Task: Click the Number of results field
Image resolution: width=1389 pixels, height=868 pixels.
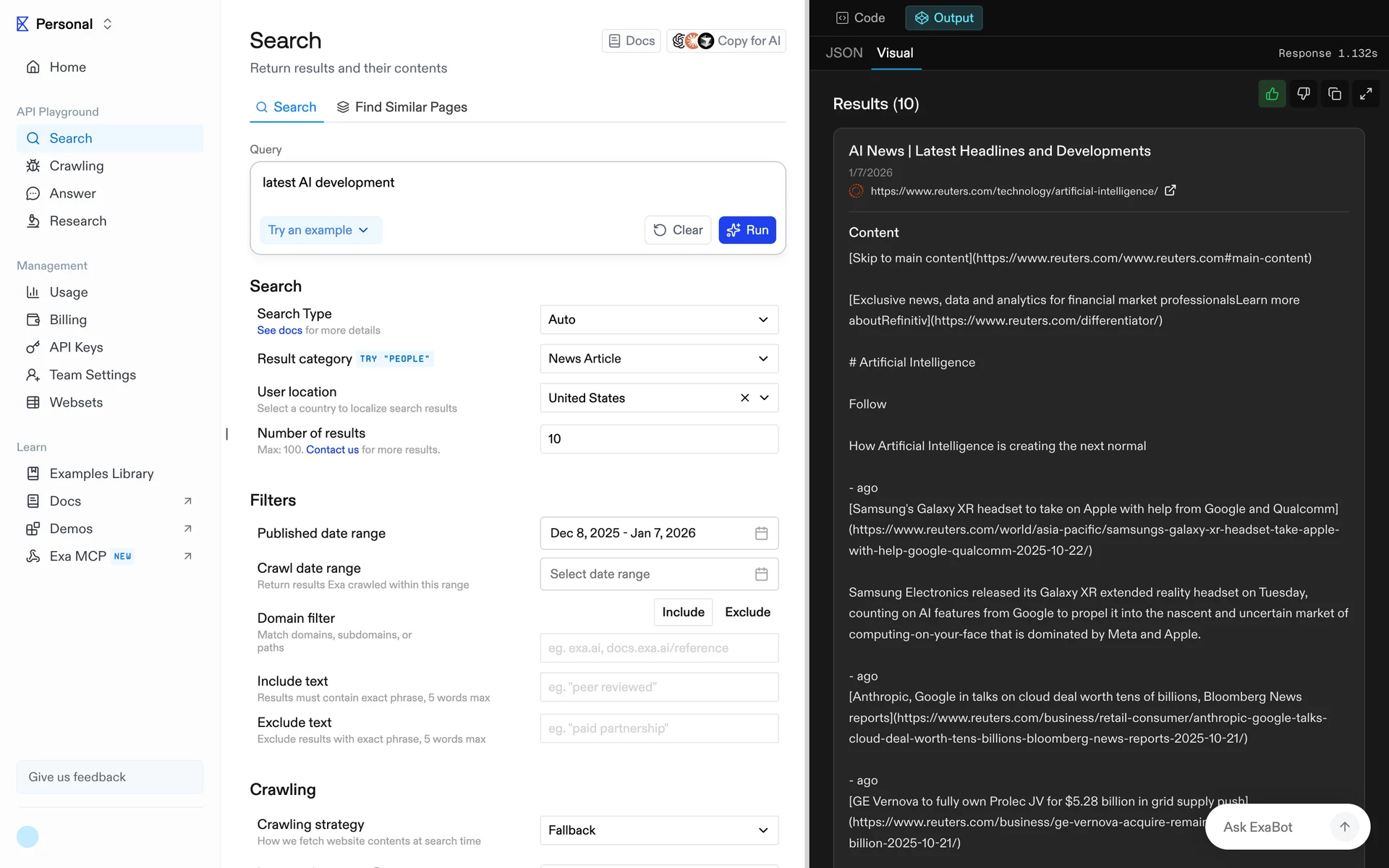Action: pos(658,439)
